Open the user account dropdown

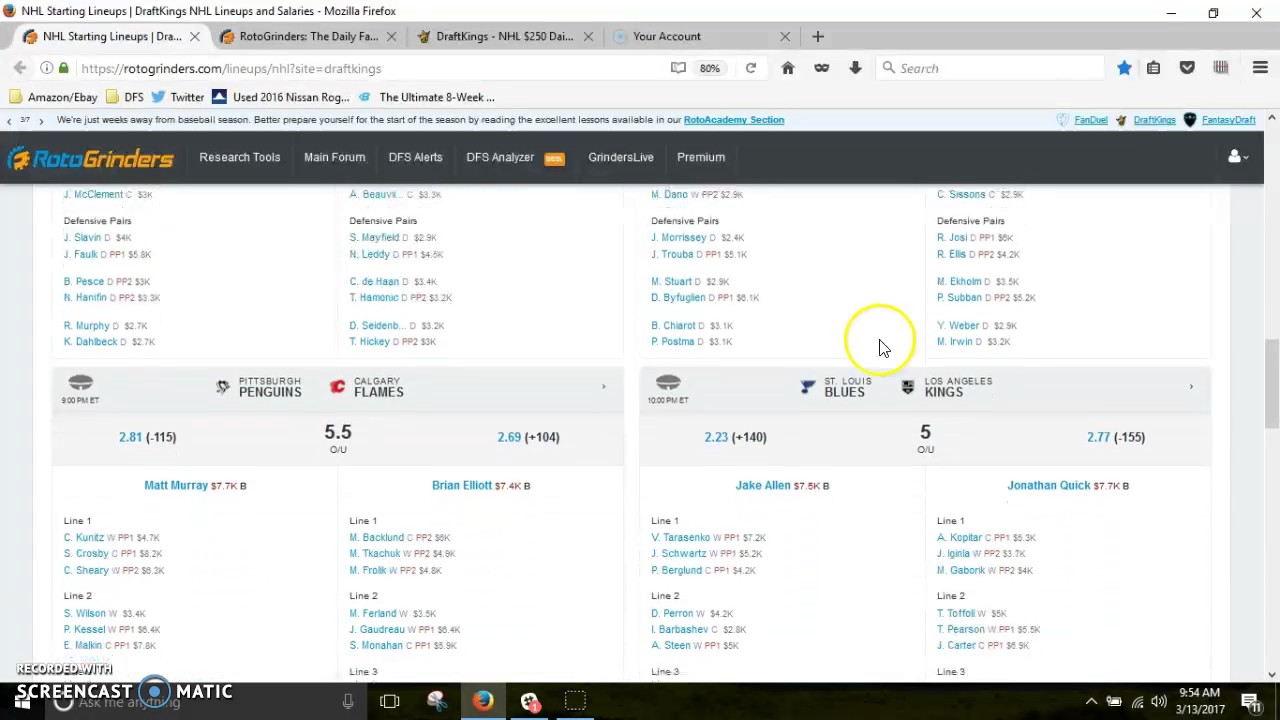[x=1238, y=157]
